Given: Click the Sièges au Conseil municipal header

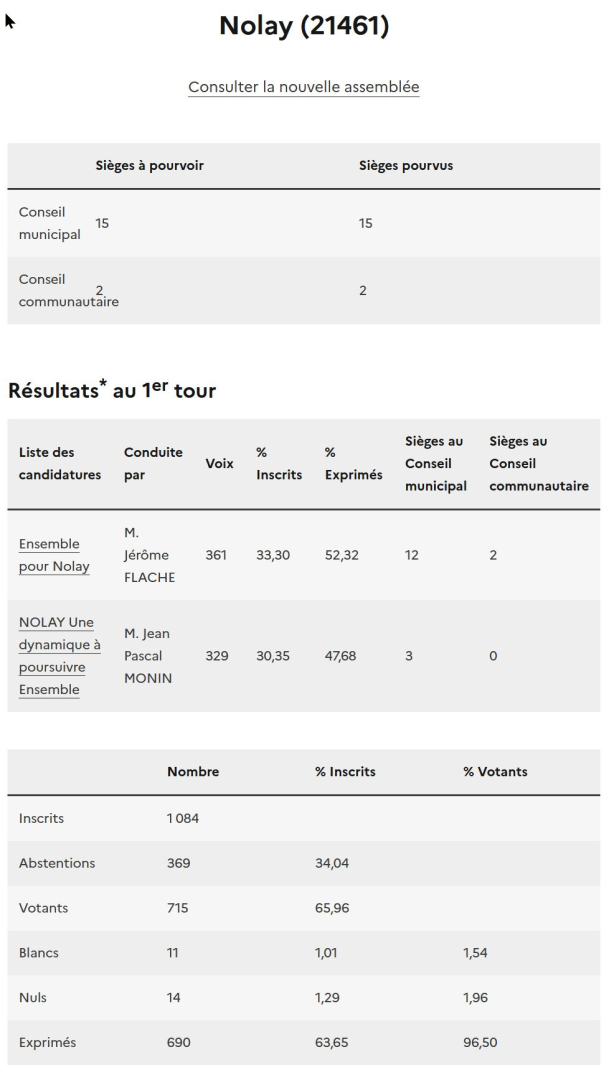Looking at the screenshot, I should tap(435, 464).
